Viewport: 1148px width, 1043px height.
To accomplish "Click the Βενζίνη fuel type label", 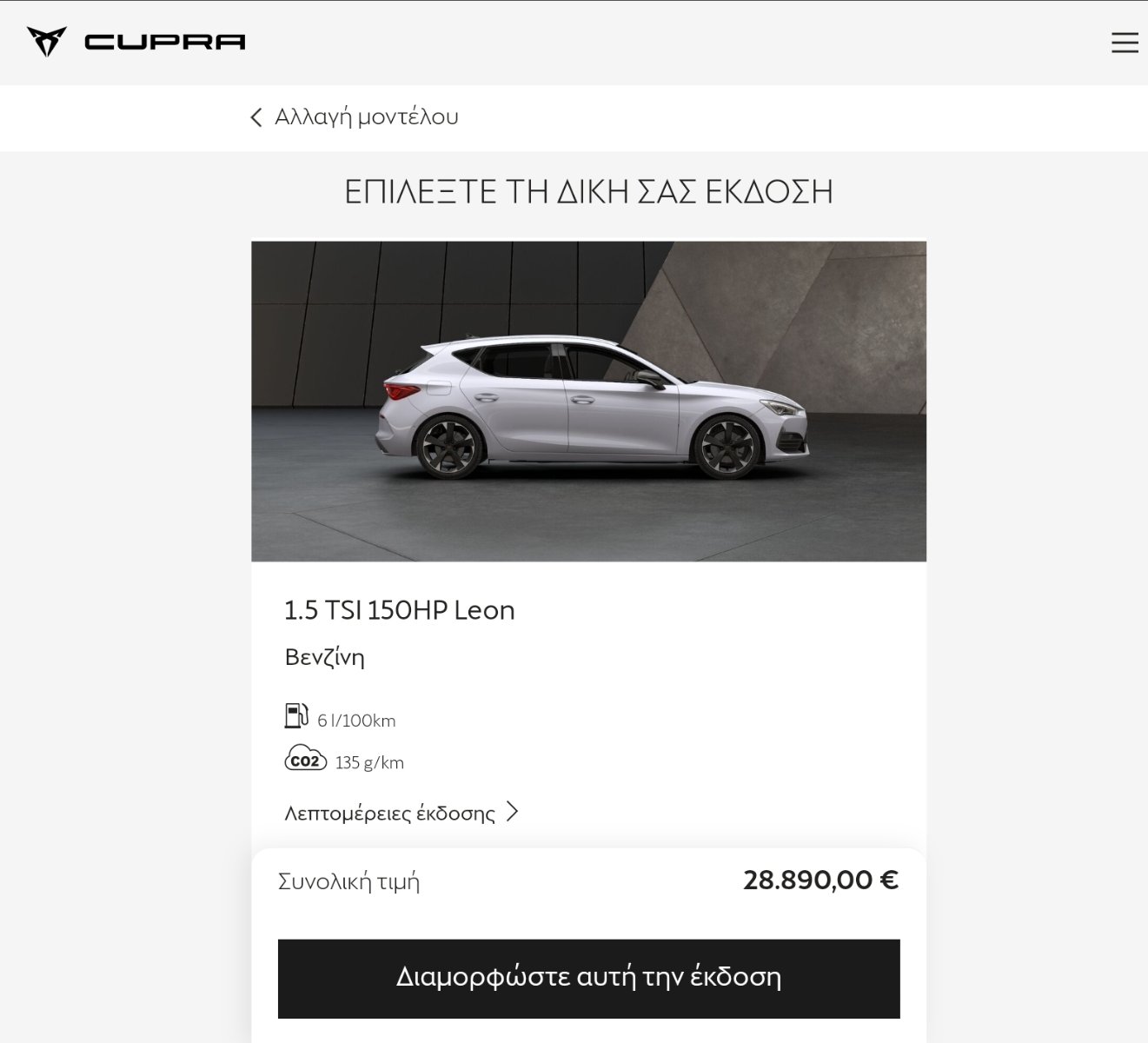I will (324, 657).
